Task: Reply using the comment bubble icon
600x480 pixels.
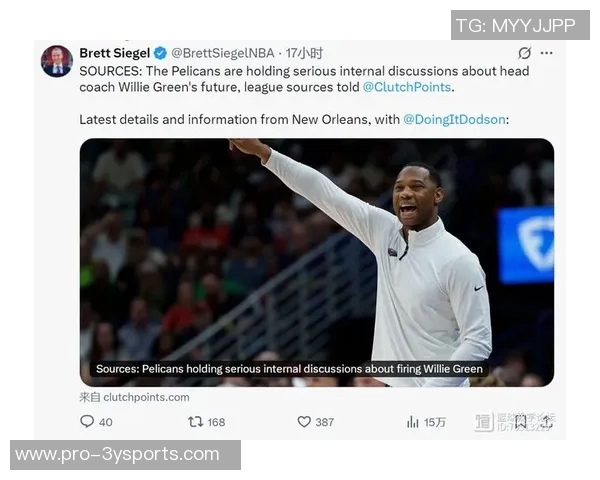Action: point(87,421)
